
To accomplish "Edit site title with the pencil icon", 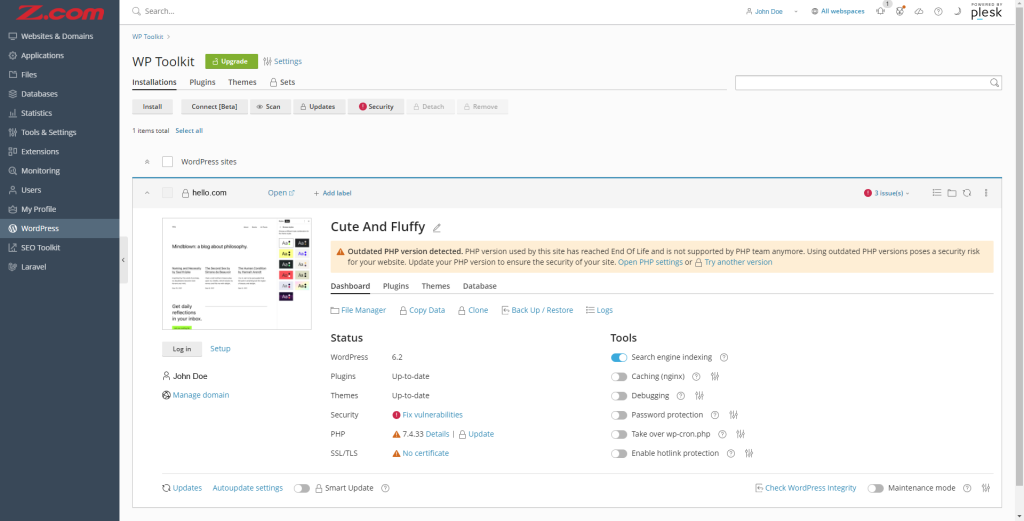I will click(437, 228).
